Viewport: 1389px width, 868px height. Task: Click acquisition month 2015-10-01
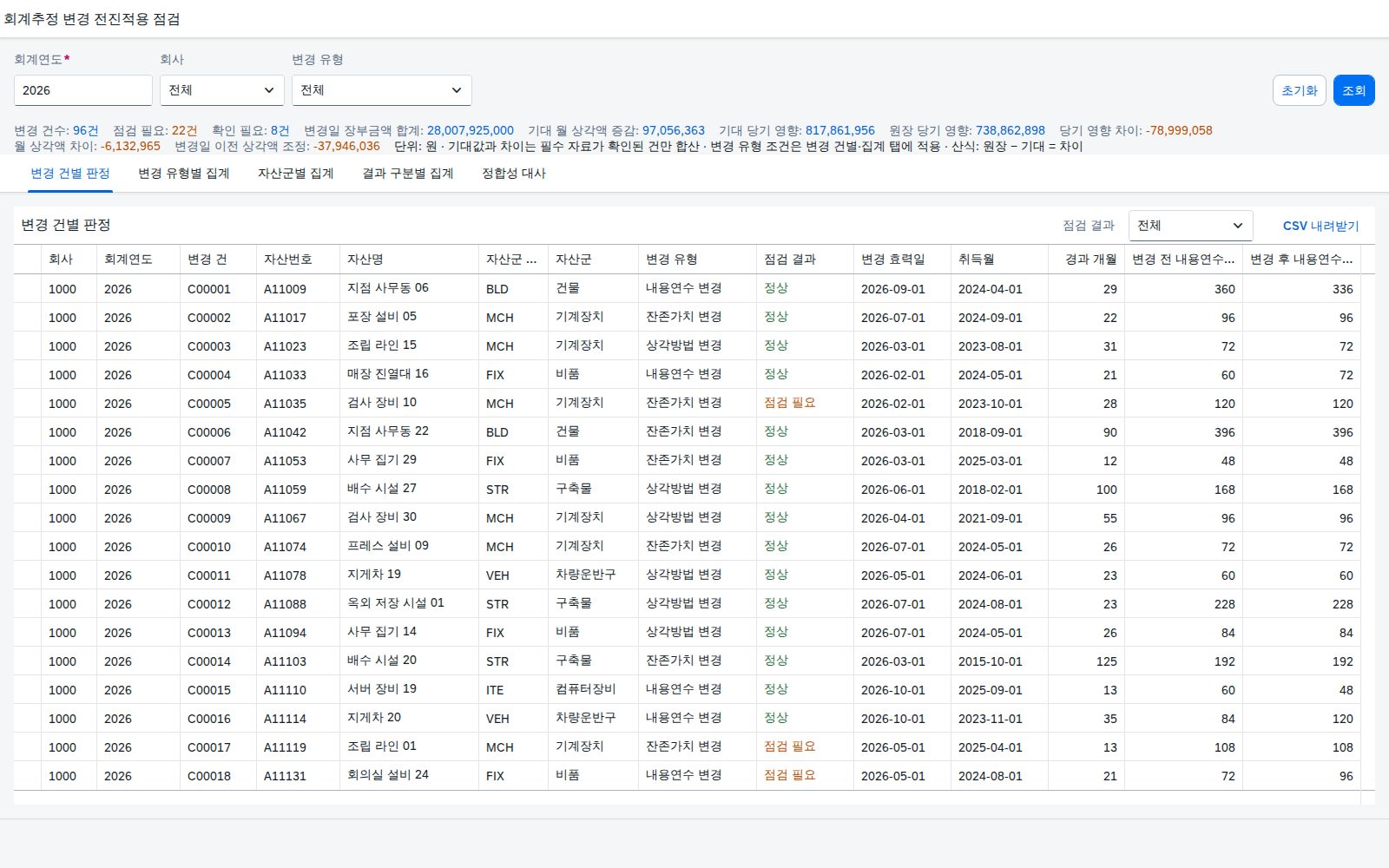[x=991, y=661]
